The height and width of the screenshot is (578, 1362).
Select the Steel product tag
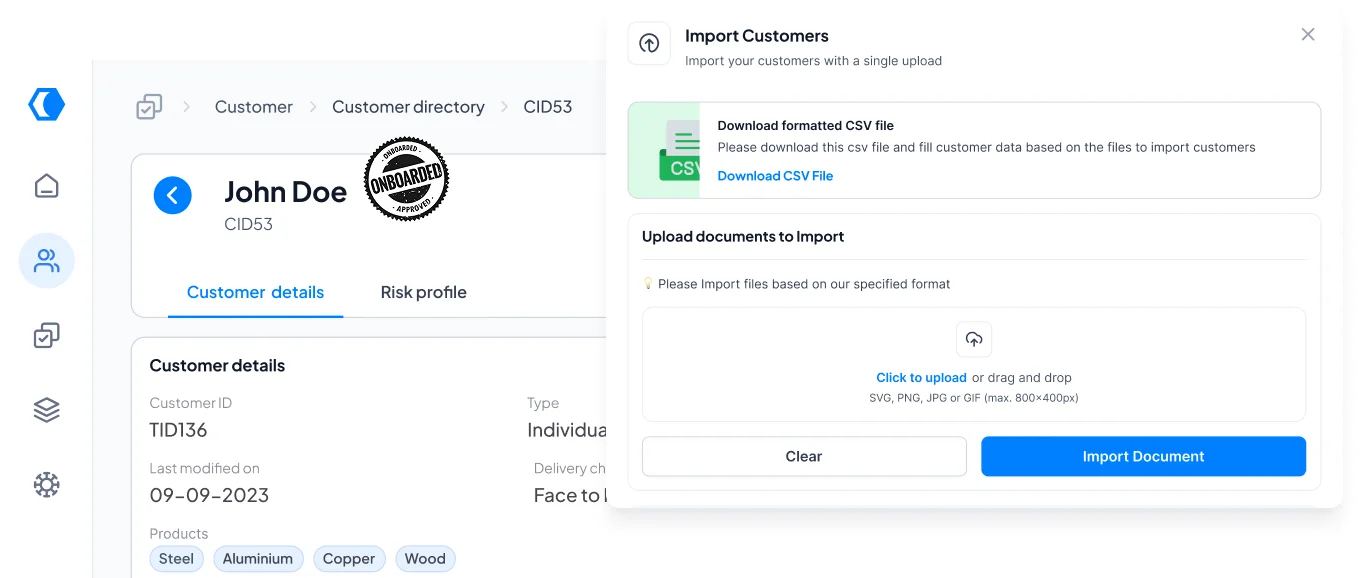(176, 558)
